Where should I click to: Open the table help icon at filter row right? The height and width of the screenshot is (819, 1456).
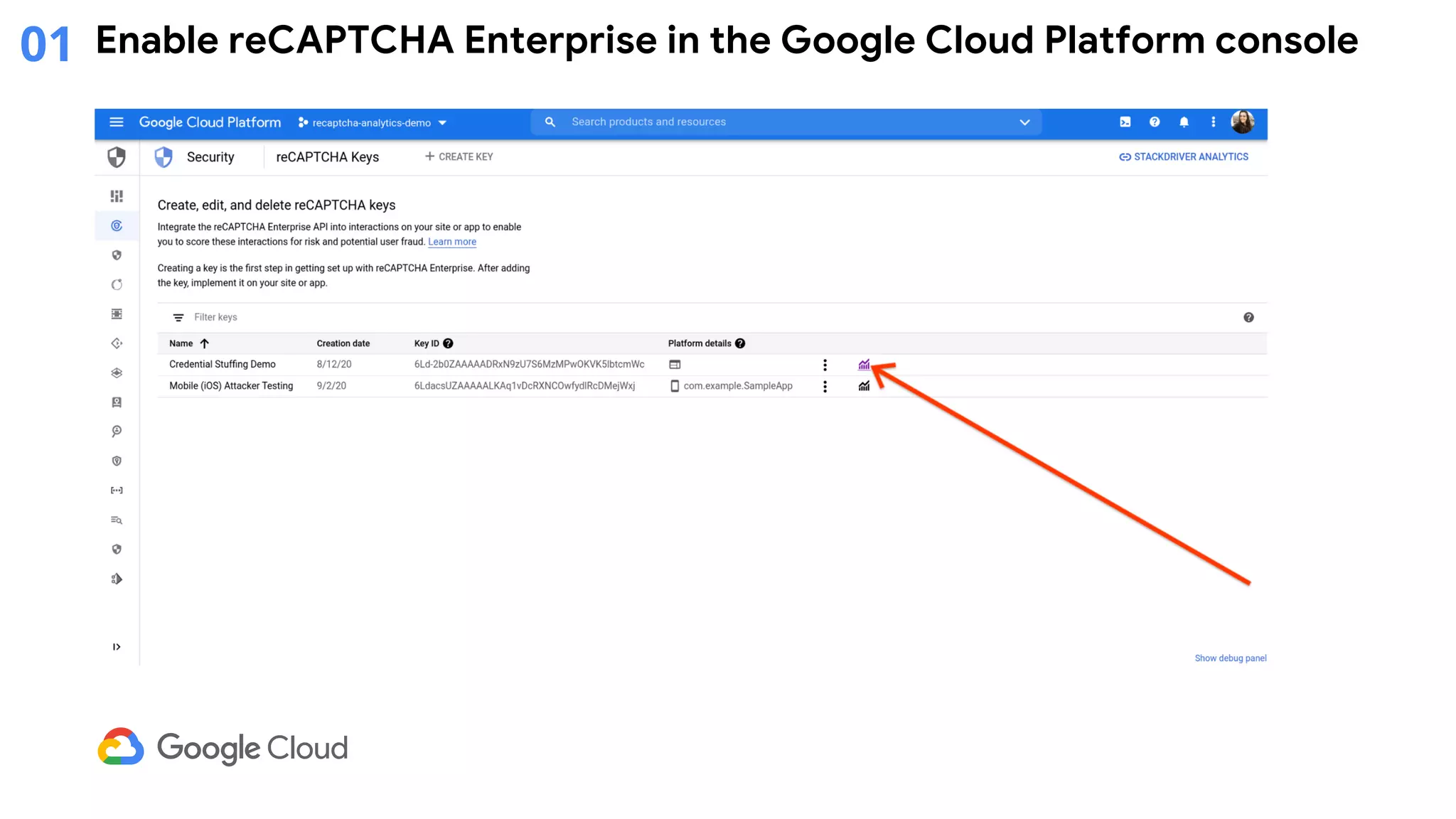pos(1248,317)
